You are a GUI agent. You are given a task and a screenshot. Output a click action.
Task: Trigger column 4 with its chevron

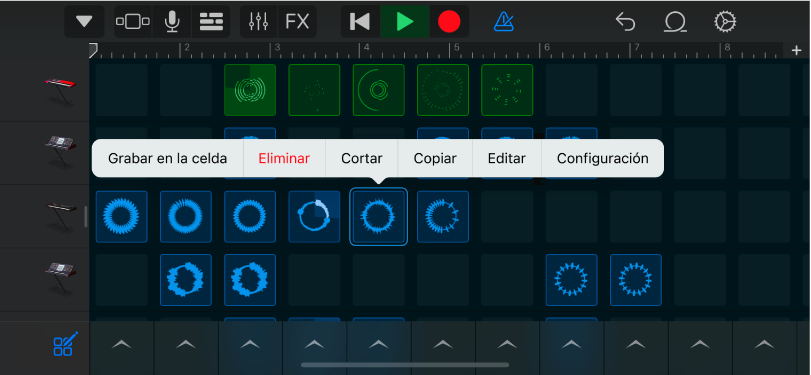[314, 344]
